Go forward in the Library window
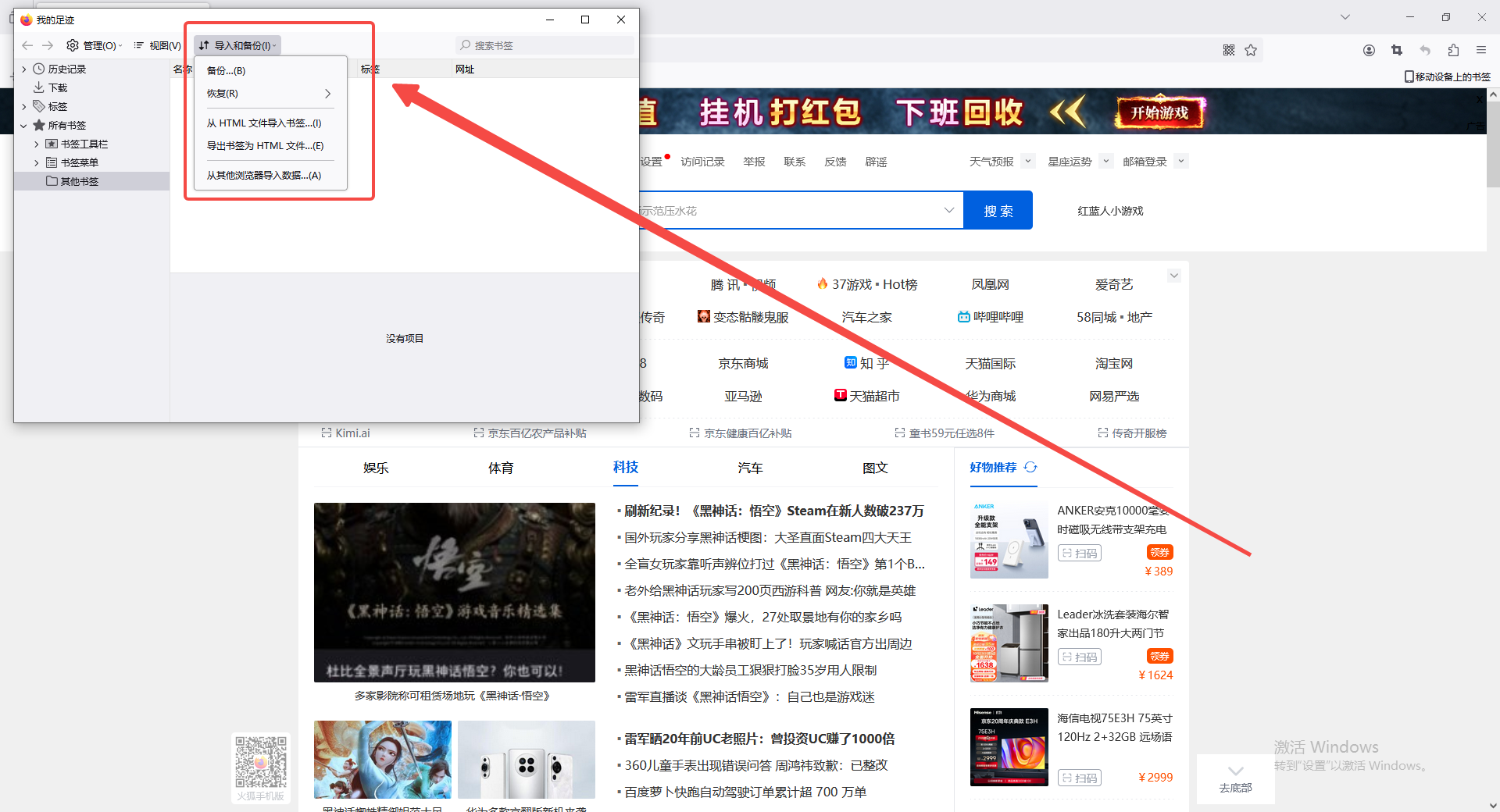This screenshot has height=812, width=1500. tap(48, 45)
